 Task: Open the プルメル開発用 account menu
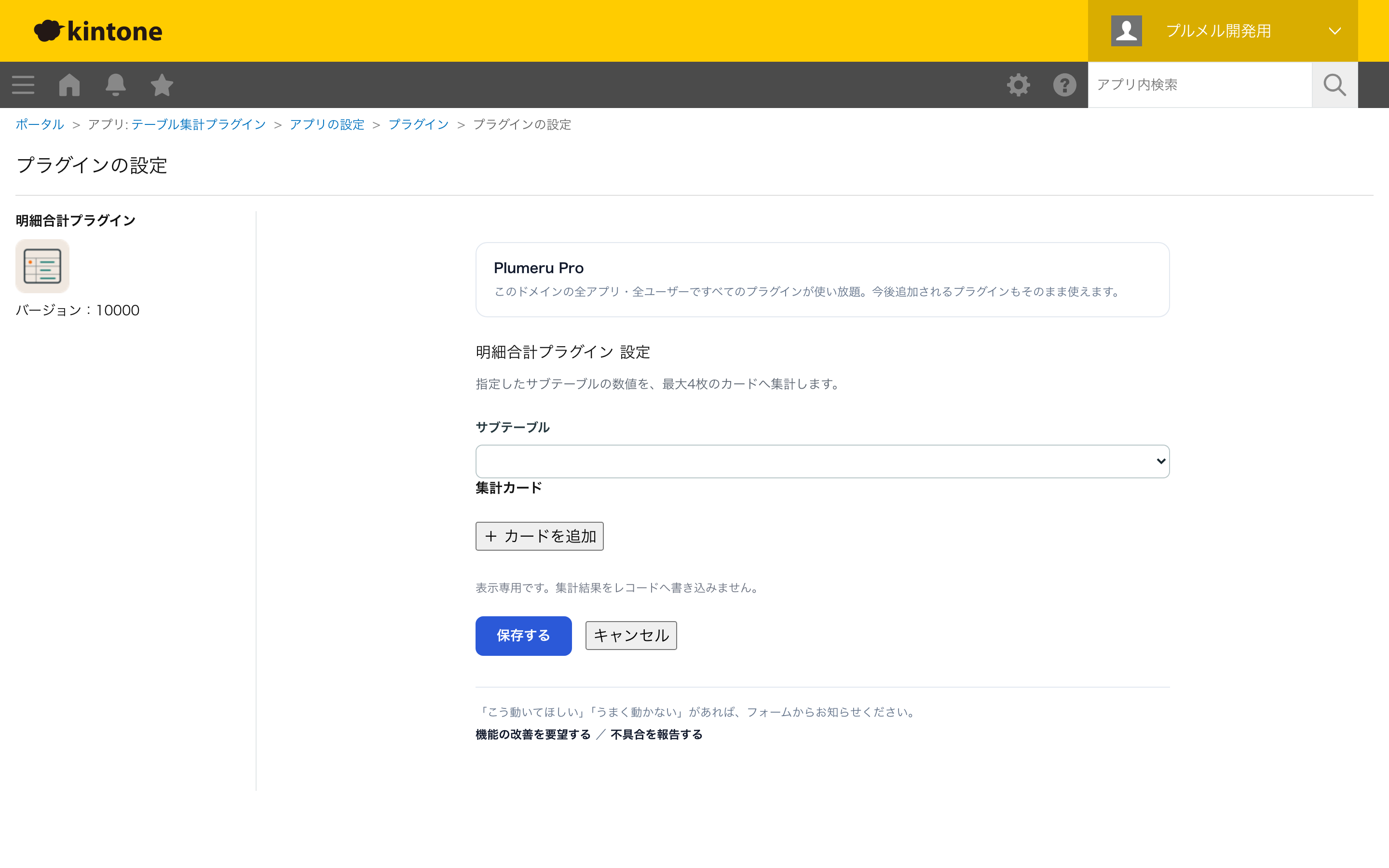point(1223,31)
